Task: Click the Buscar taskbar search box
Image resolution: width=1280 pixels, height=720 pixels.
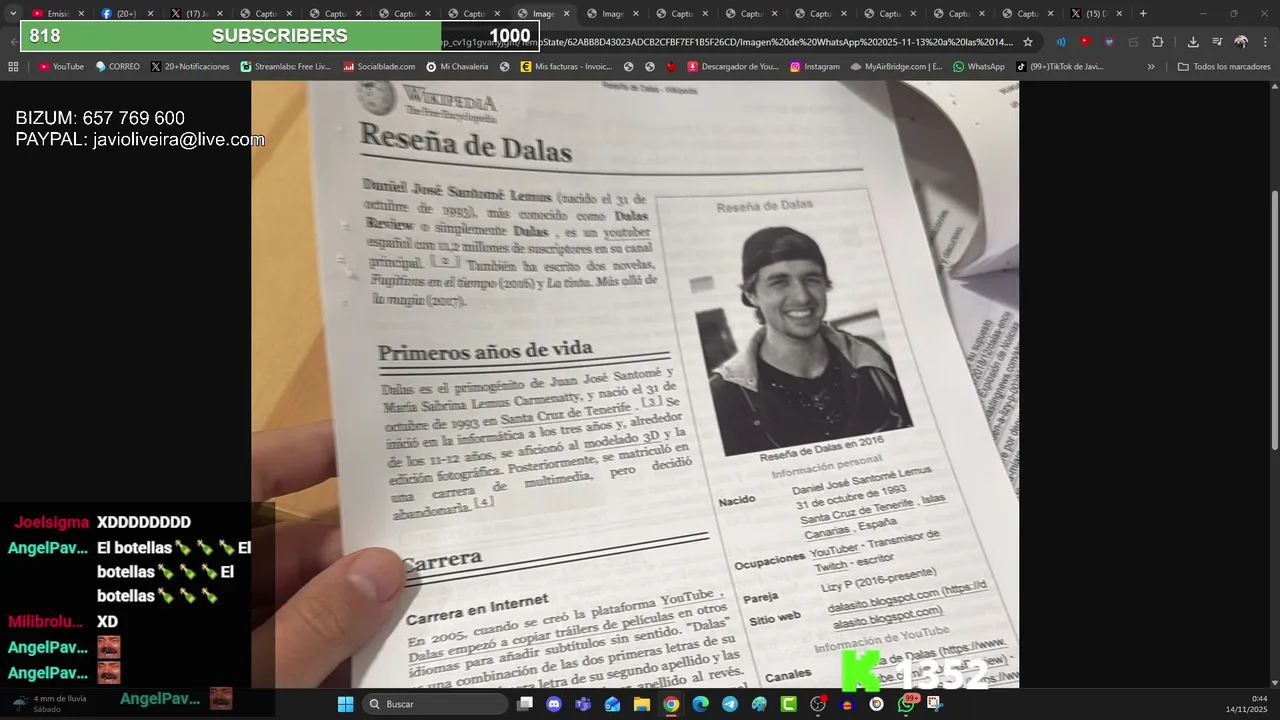Action: 435,704
